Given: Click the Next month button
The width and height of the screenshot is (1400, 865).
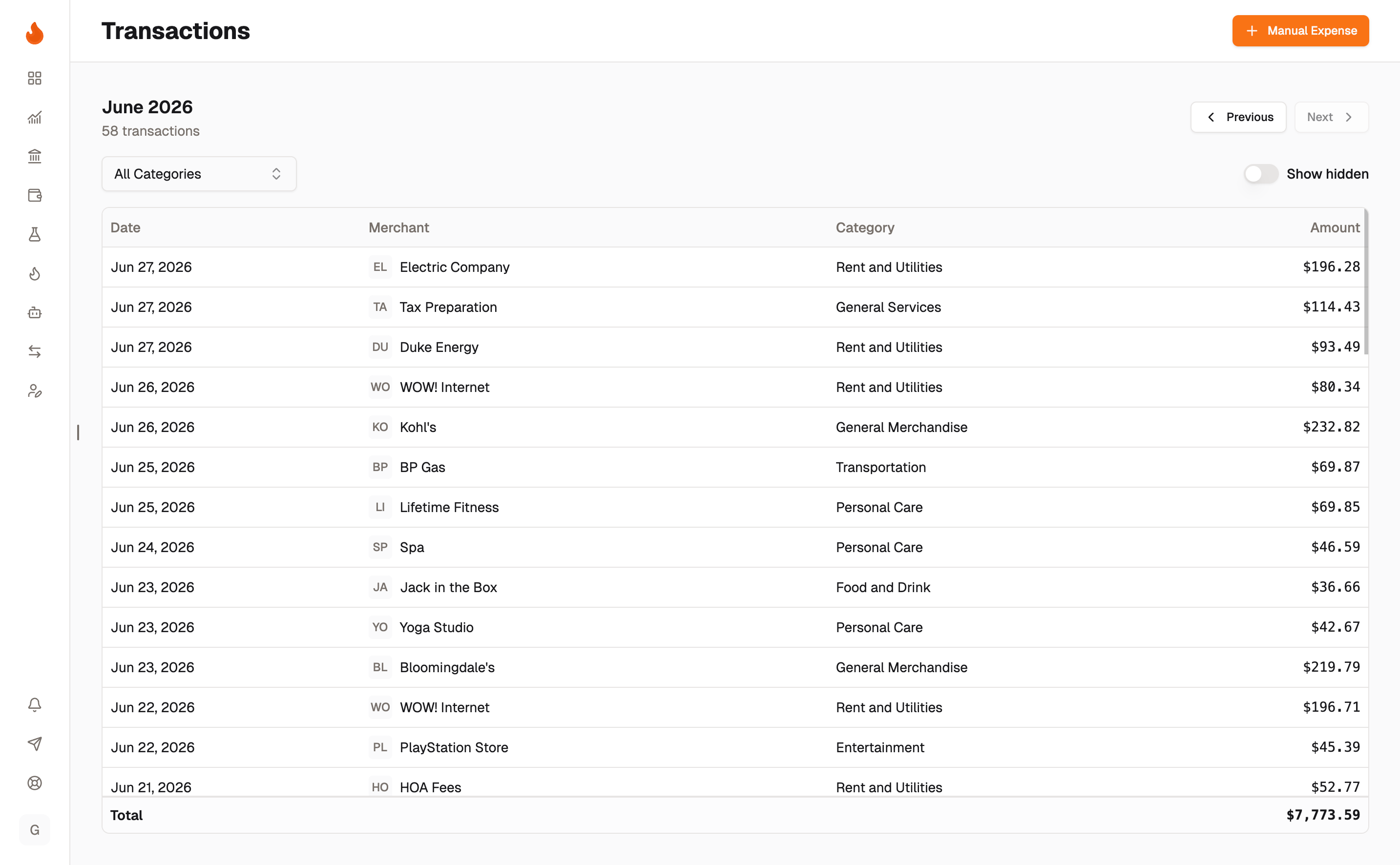Looking at the screenshot, I should (x=1331, y=117).
